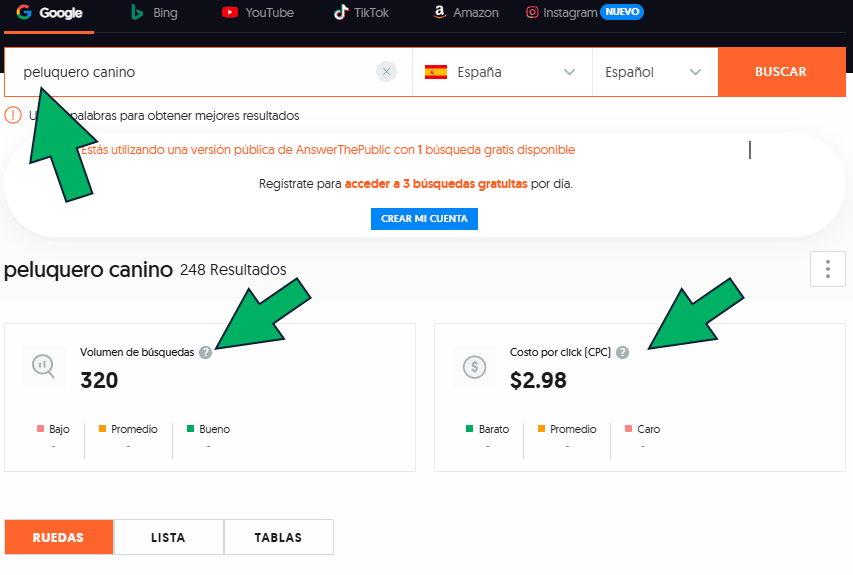Open the three-dot options menu
853x575 pixels.
click(x=827, y=269)
